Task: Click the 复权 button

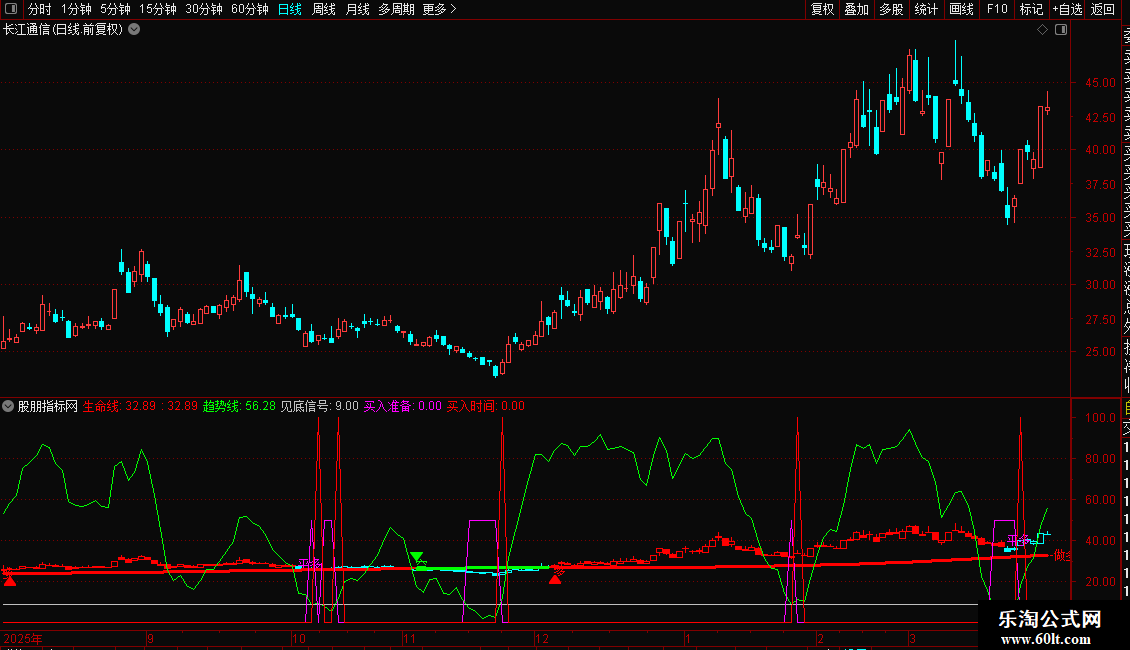Action: 822,9
